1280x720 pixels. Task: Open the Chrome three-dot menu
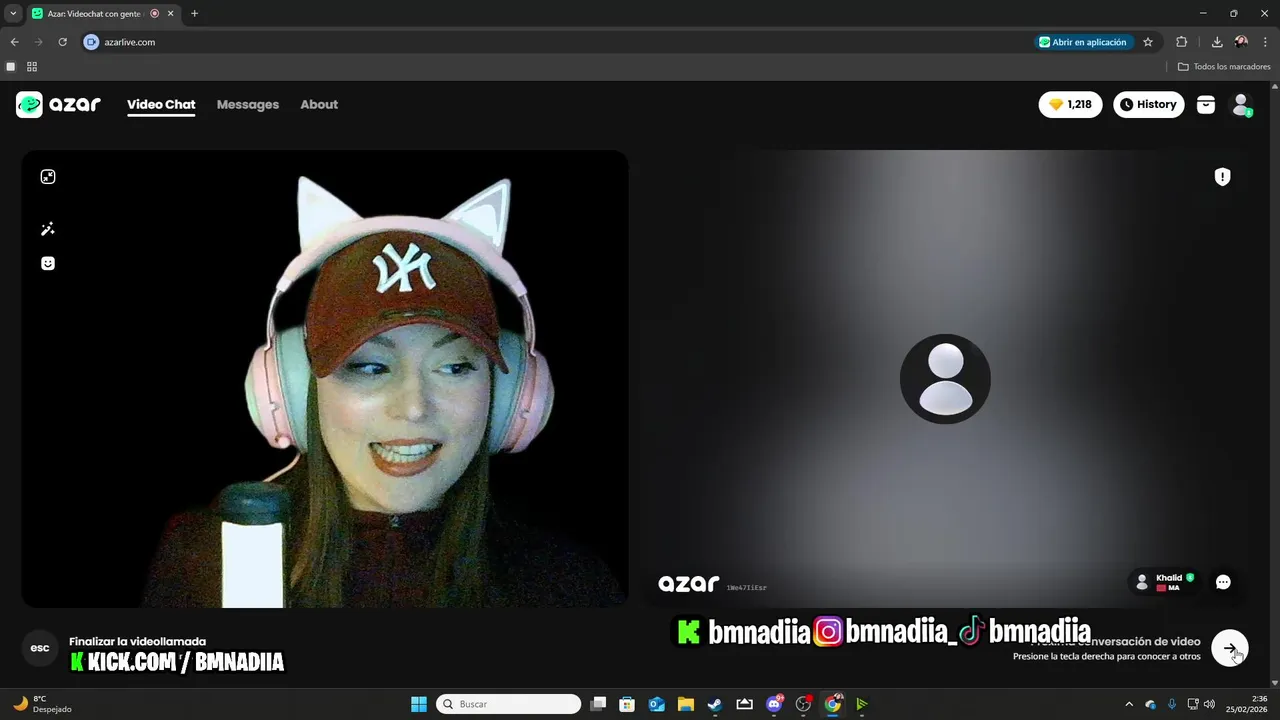pyautogui.click(x=1266, y=42)
